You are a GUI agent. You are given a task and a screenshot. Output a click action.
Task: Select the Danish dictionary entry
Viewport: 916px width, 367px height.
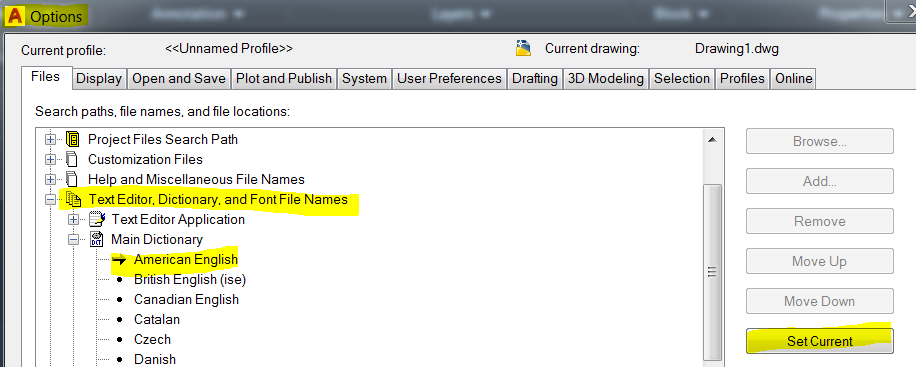[155, 359]
